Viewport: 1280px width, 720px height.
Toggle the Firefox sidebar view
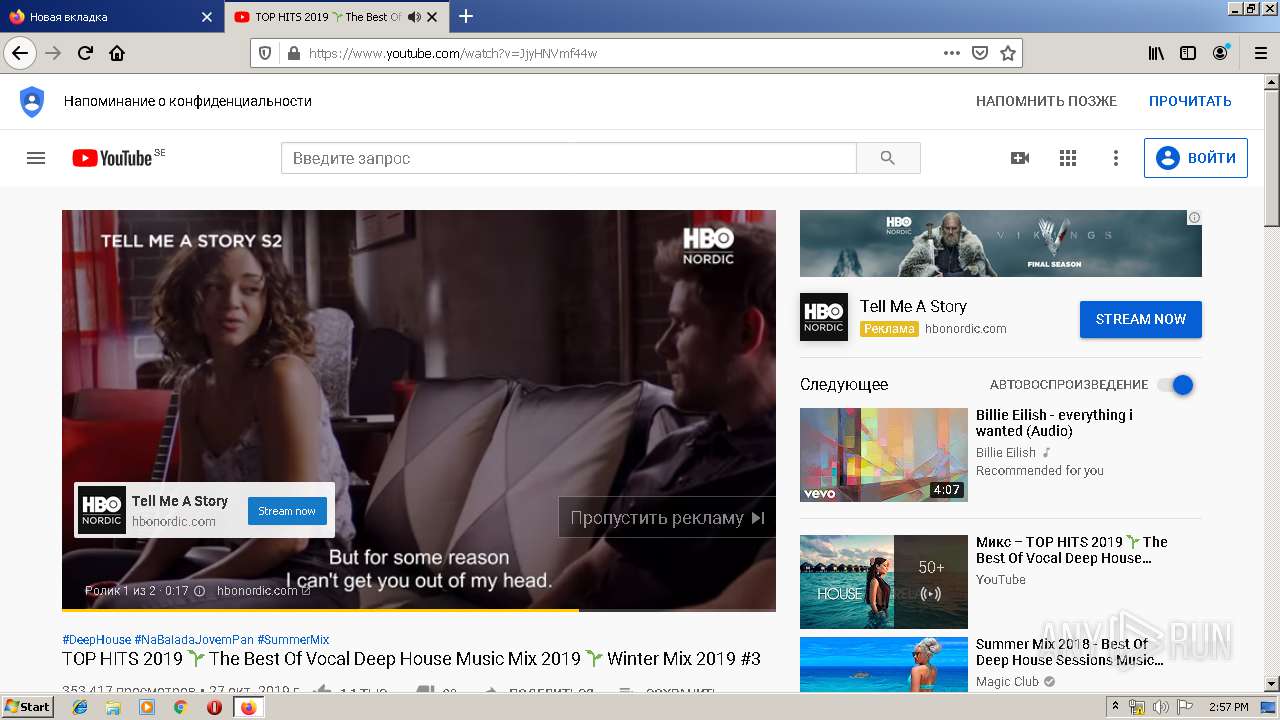[1188, 53]
